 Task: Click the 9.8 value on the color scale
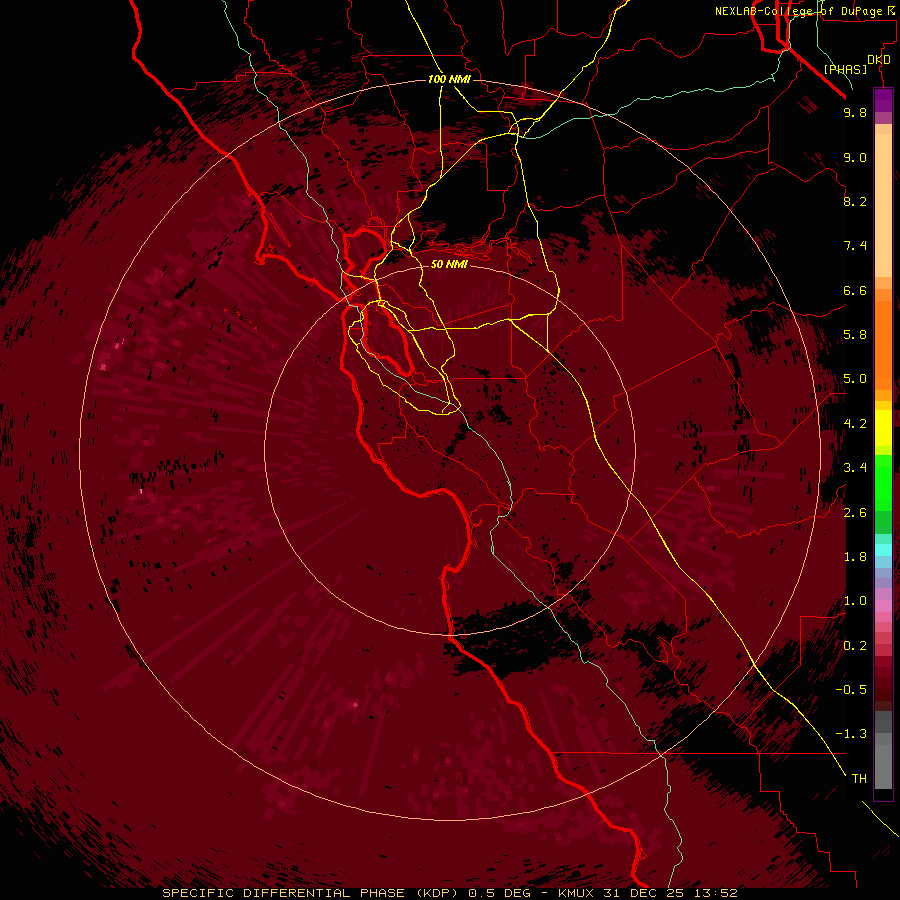click(855, 112)
